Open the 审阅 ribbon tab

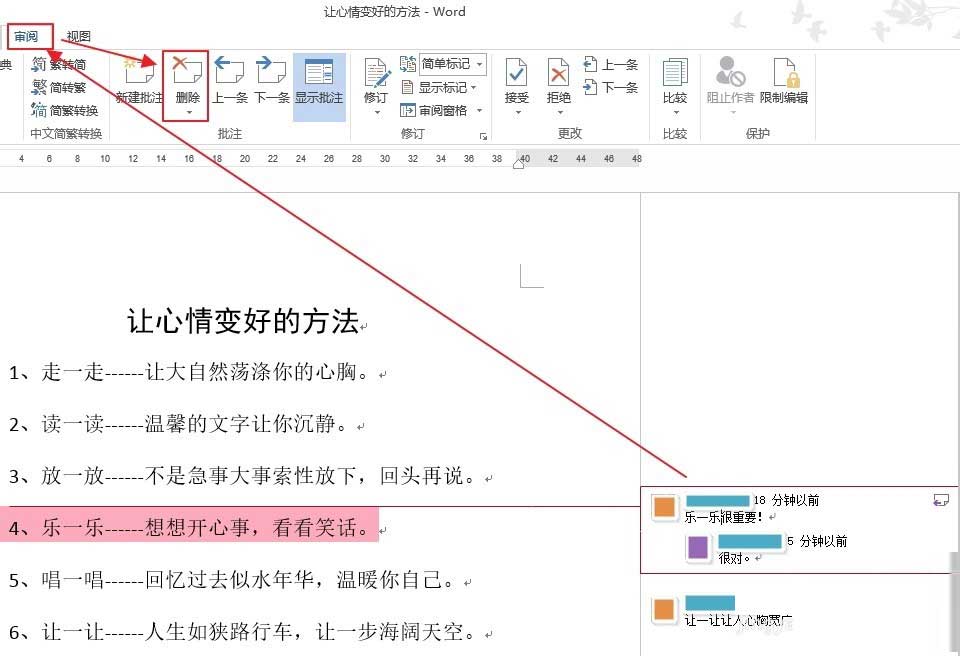[x=26, y=37]
